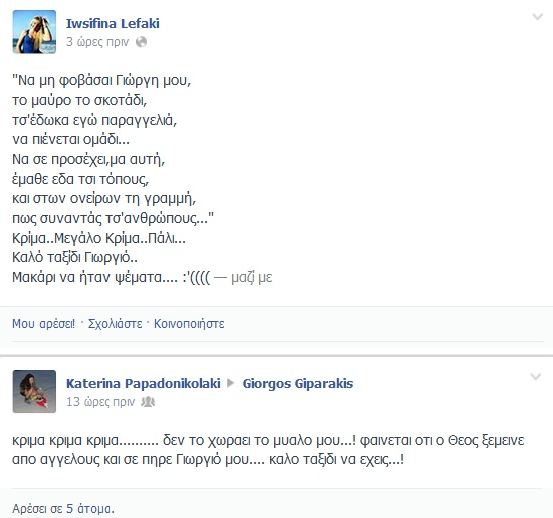
Task: Expand the options chevron on Iwsifina's post
Action: [537, 17]
